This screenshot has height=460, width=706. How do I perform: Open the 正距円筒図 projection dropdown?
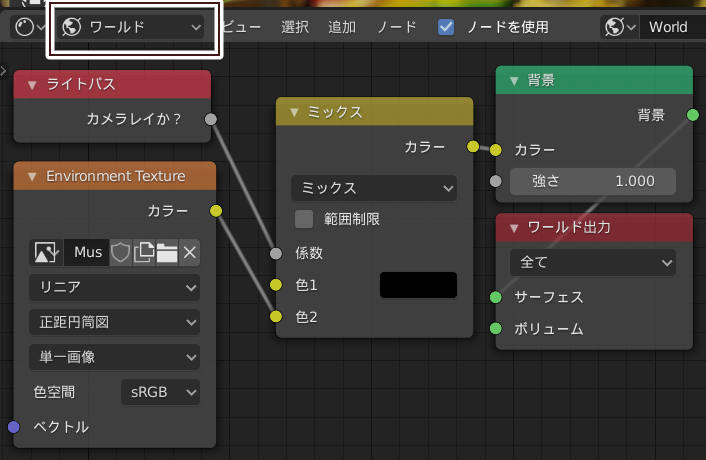pyautogui.click(x=114, y=322)
